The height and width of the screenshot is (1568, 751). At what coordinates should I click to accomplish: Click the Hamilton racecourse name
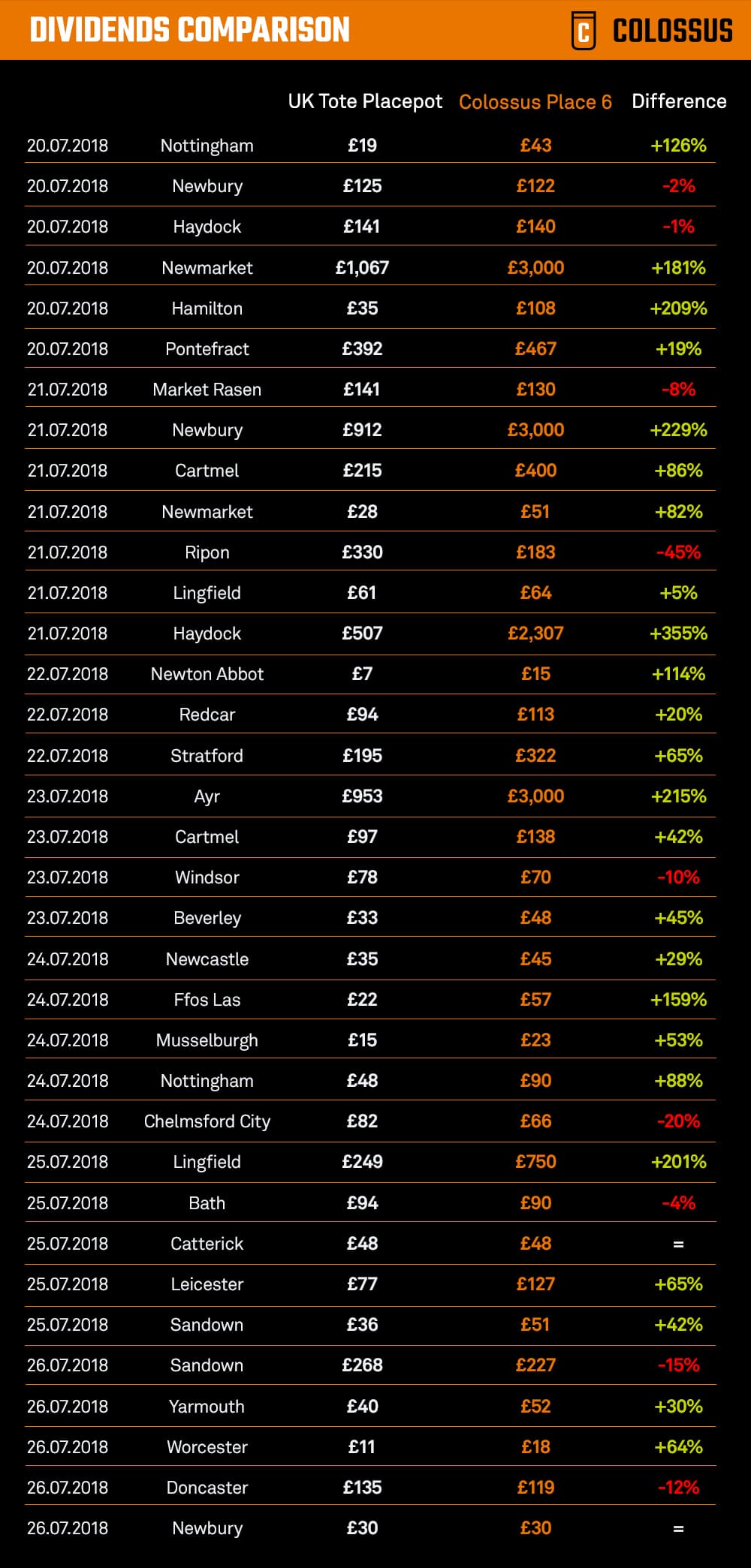coord(207,308)
